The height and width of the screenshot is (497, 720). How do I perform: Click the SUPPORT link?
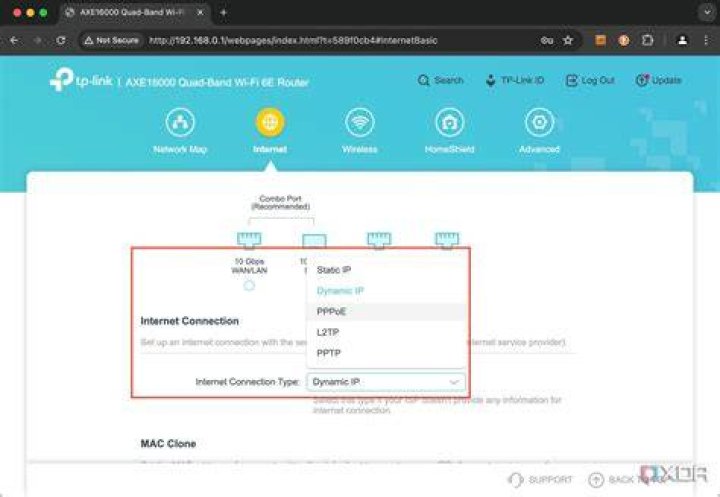541,480
